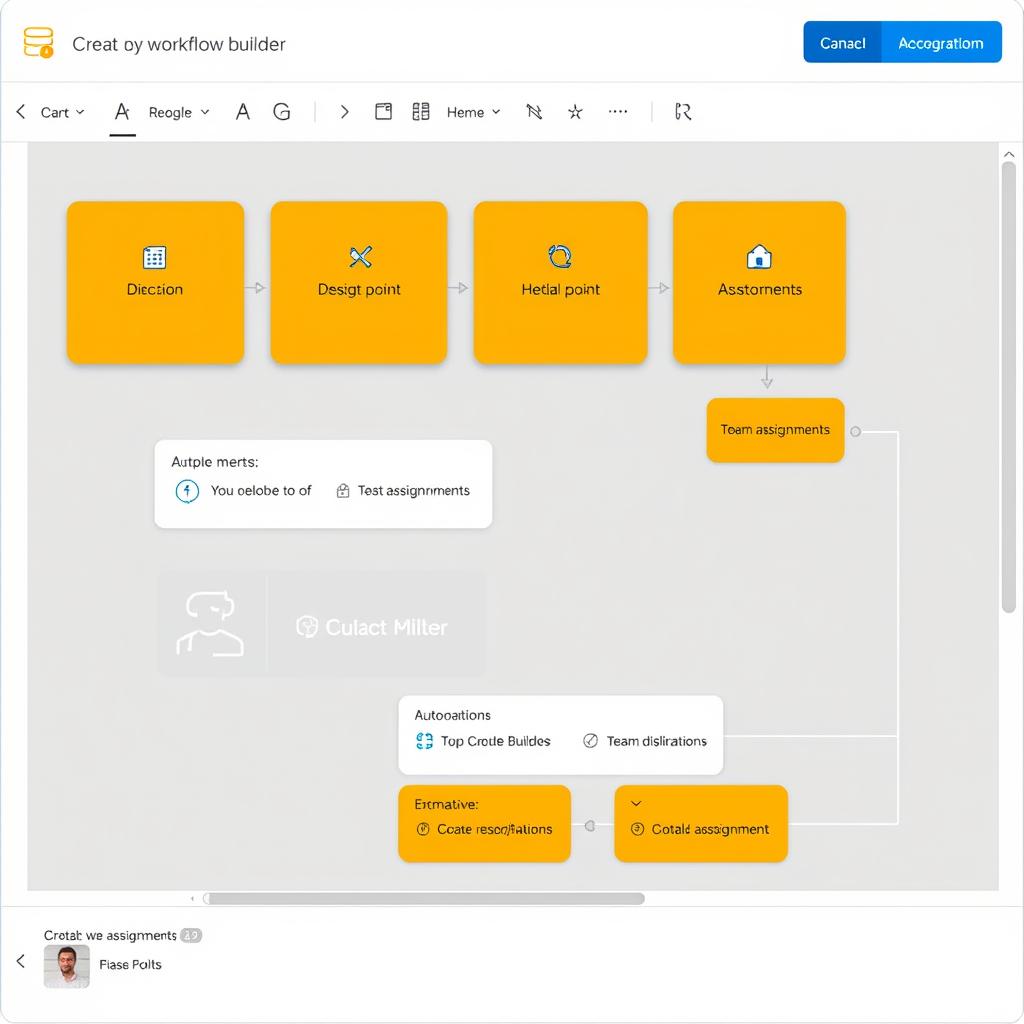The image size is (1024, 1024).
Task: Click the database icon in the header
Action: pos(37,42)
